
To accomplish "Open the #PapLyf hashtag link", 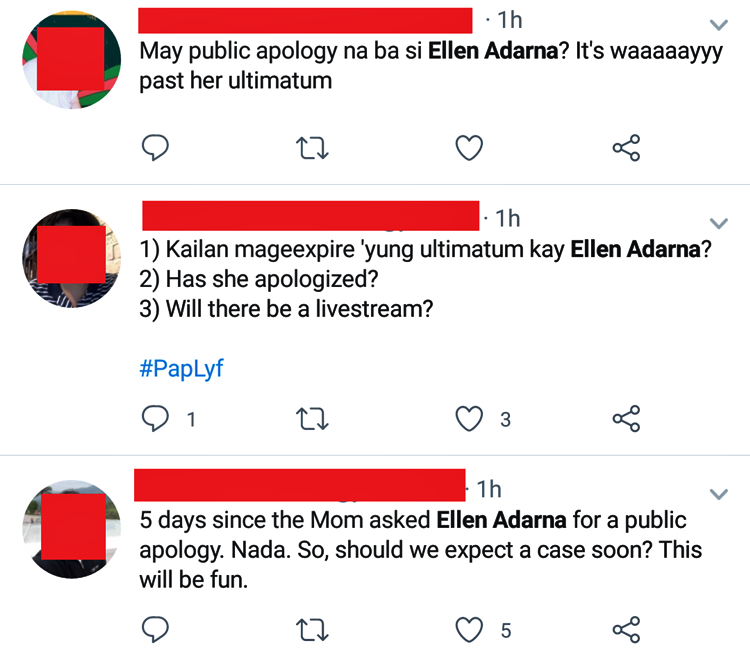I will pos(181,369).
